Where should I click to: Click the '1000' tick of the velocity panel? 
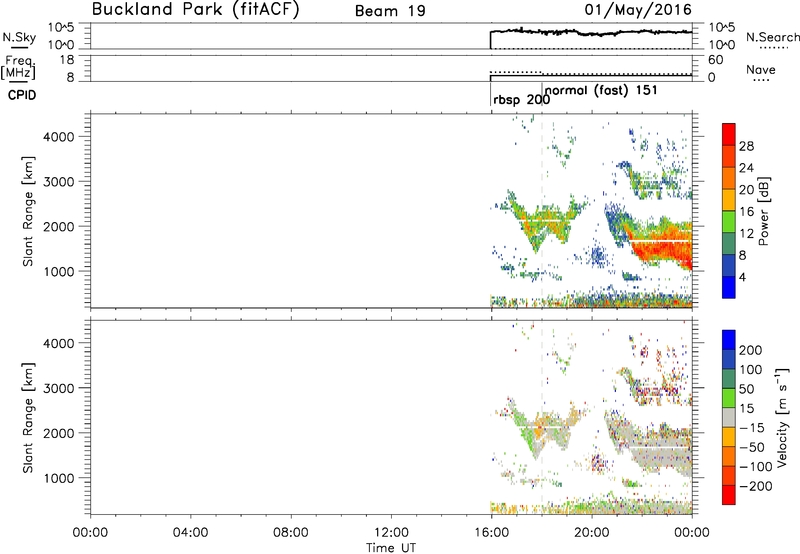pyautogui.click(x=58, y=478)
